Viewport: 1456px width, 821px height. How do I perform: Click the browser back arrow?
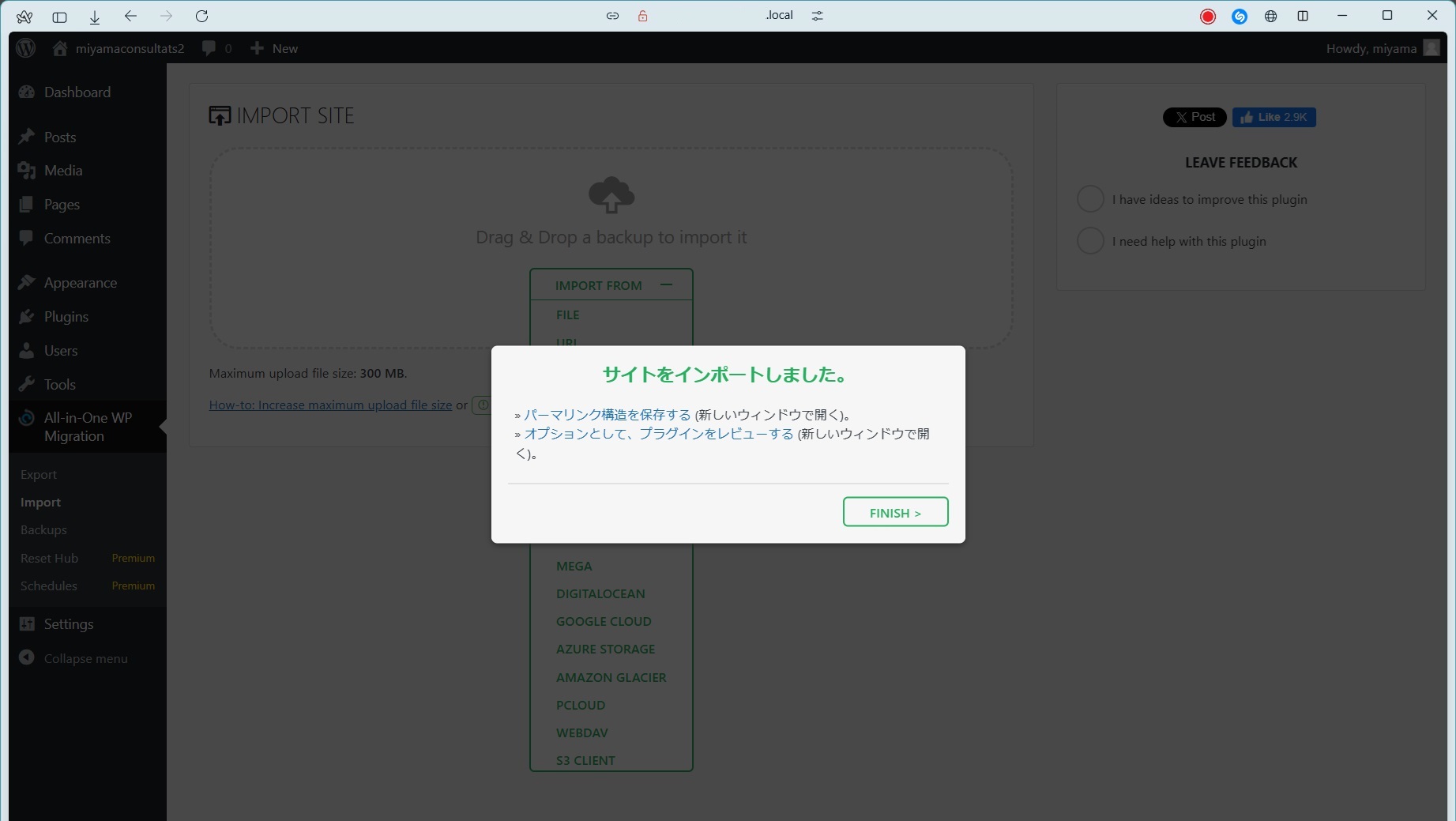tap(130, 16)
